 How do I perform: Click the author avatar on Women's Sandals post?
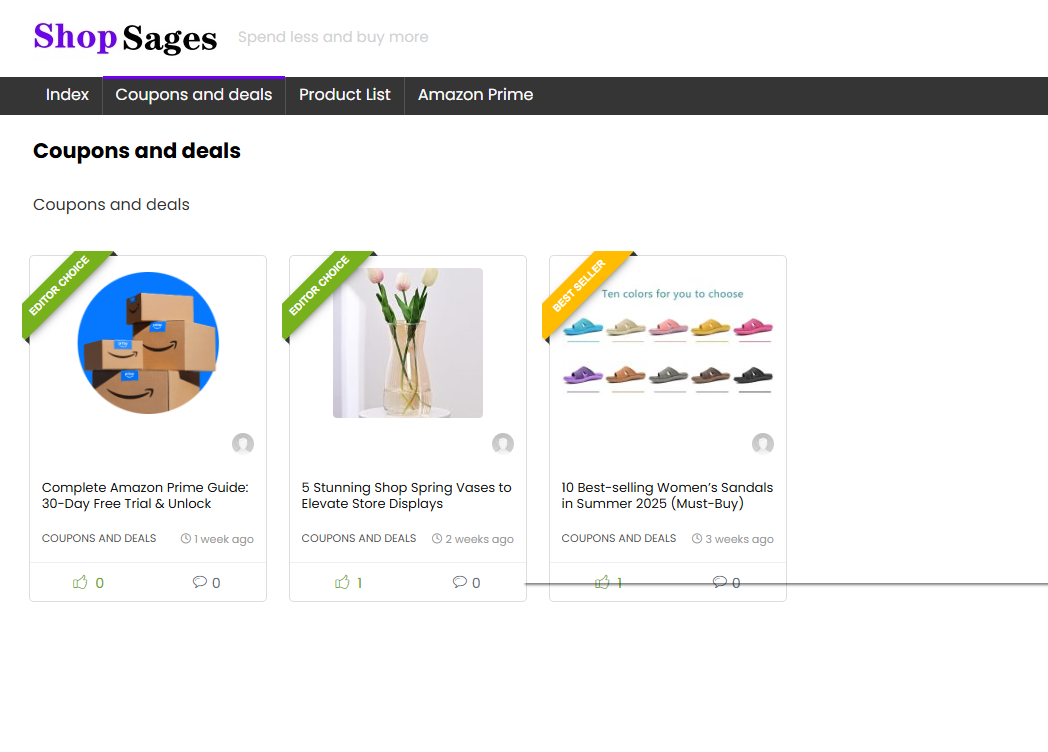pos(763,444)
